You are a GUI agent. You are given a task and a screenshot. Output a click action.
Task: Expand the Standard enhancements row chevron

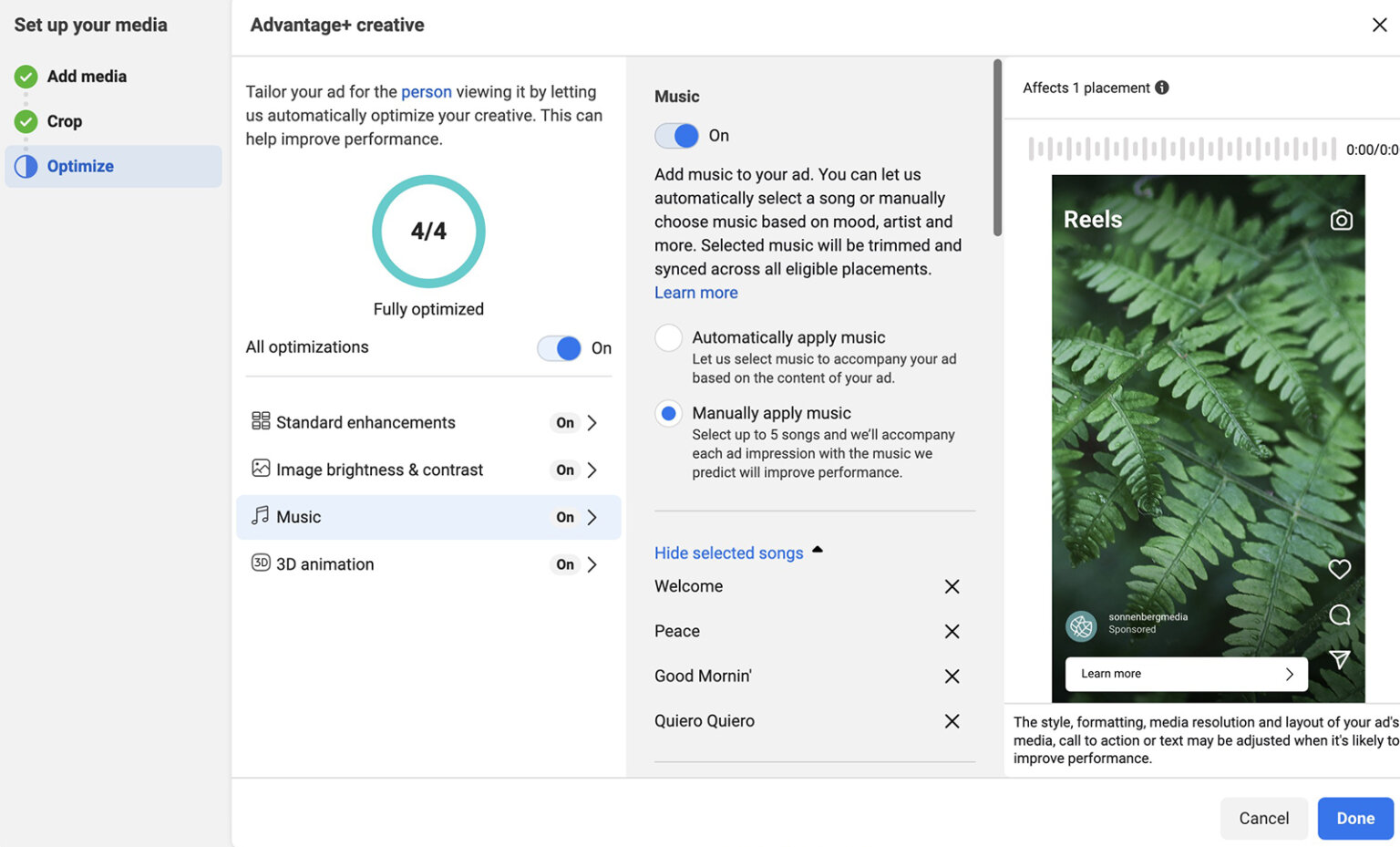tap(592, 422)
